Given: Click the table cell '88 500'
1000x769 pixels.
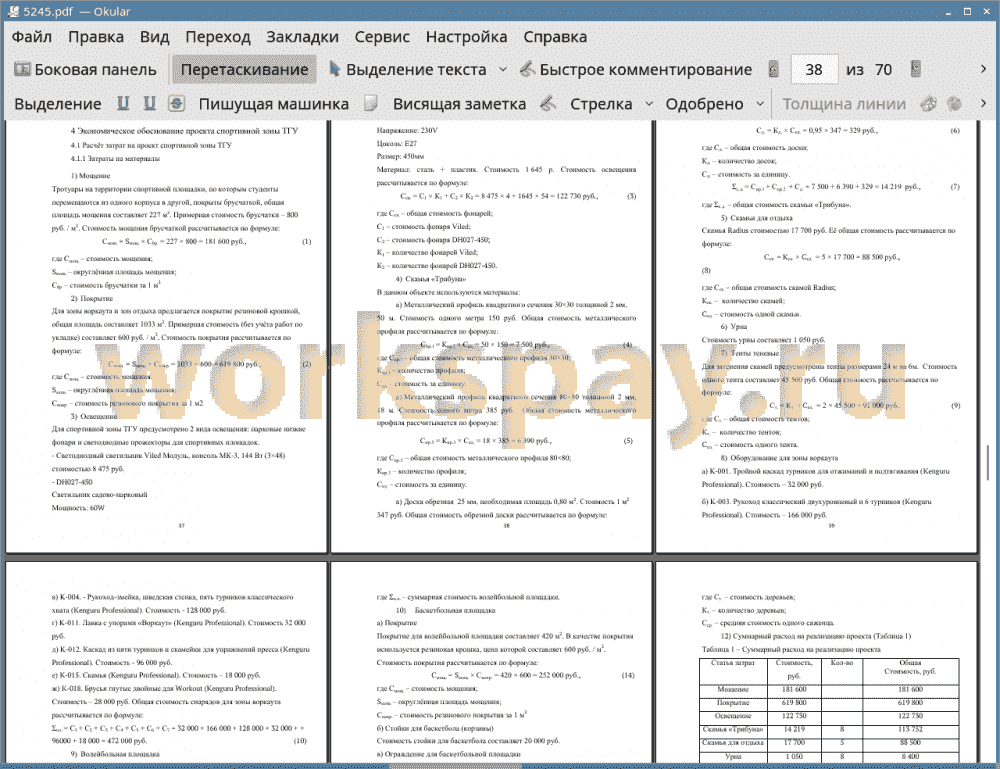Looking at the screenshot, I should (x=910, y=743).
